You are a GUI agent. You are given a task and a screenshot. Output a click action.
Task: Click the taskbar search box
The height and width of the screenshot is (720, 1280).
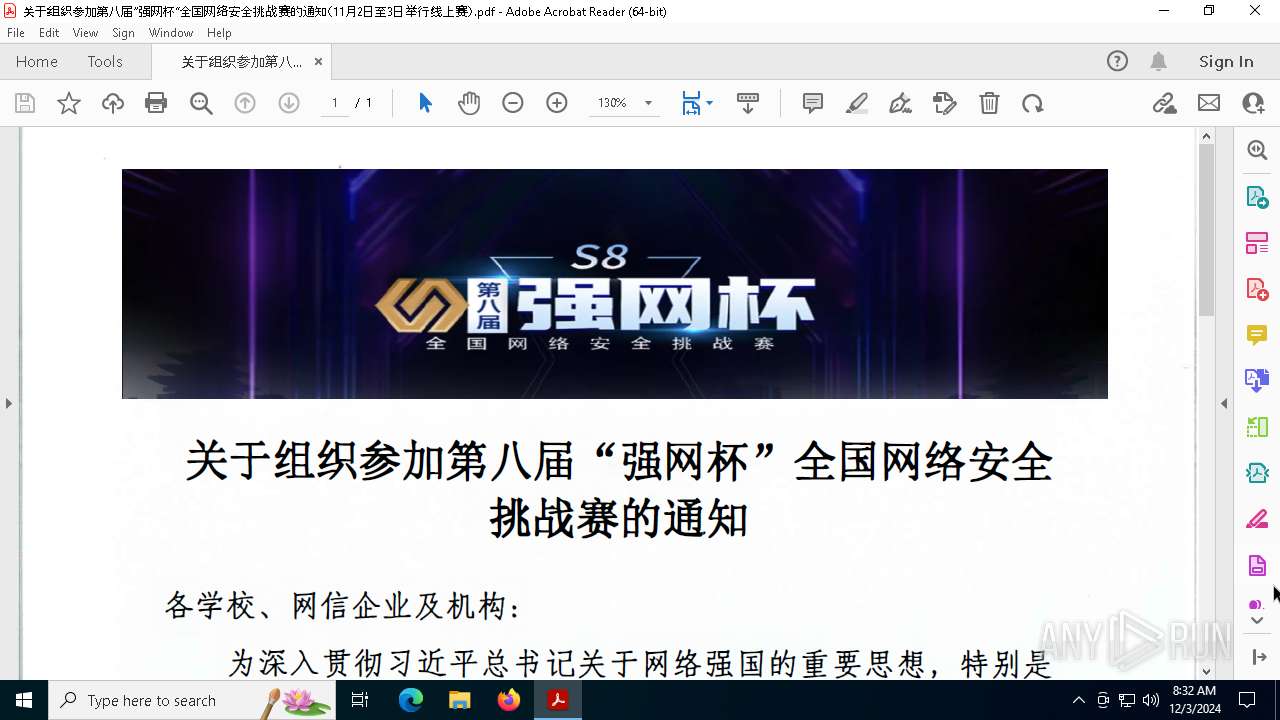pyautogui.click(x=192, y=700)
